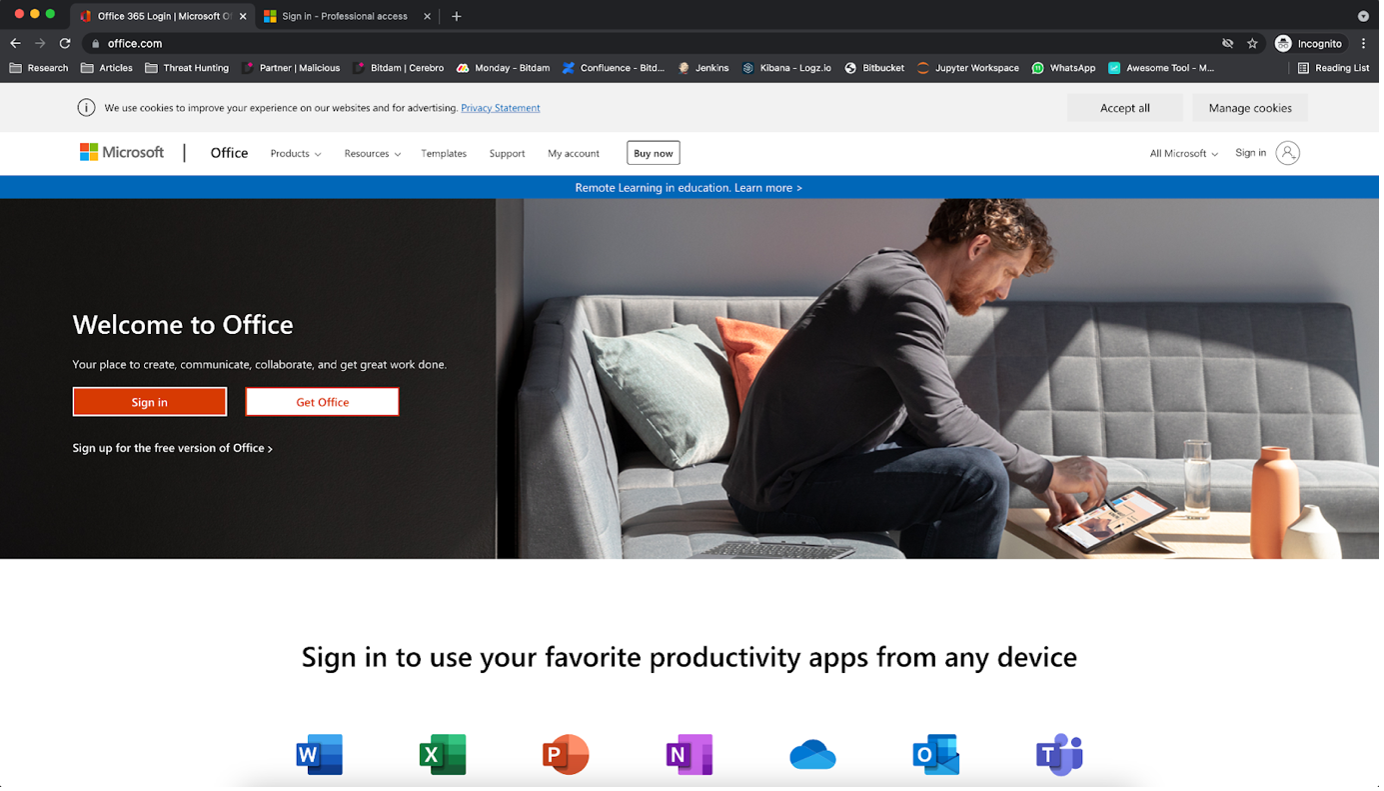Open the Articles bookmarks folder
1384x791 pixels.
(x=107, y=68)
